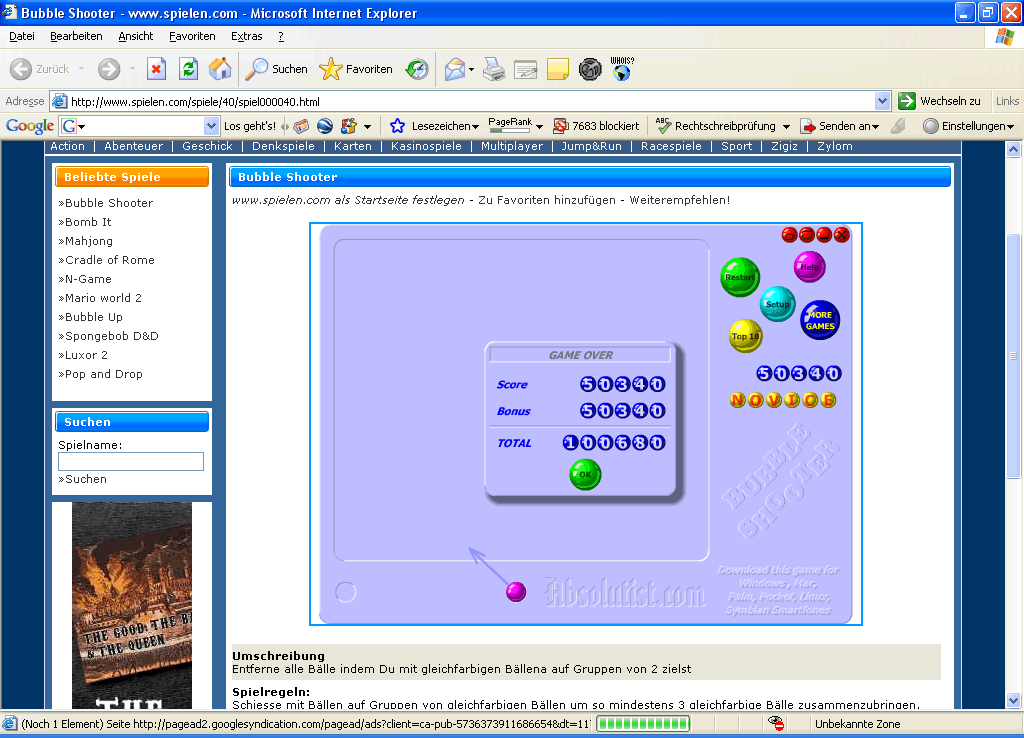Confirm game over with green OK bubble

[x=585, y=474]
